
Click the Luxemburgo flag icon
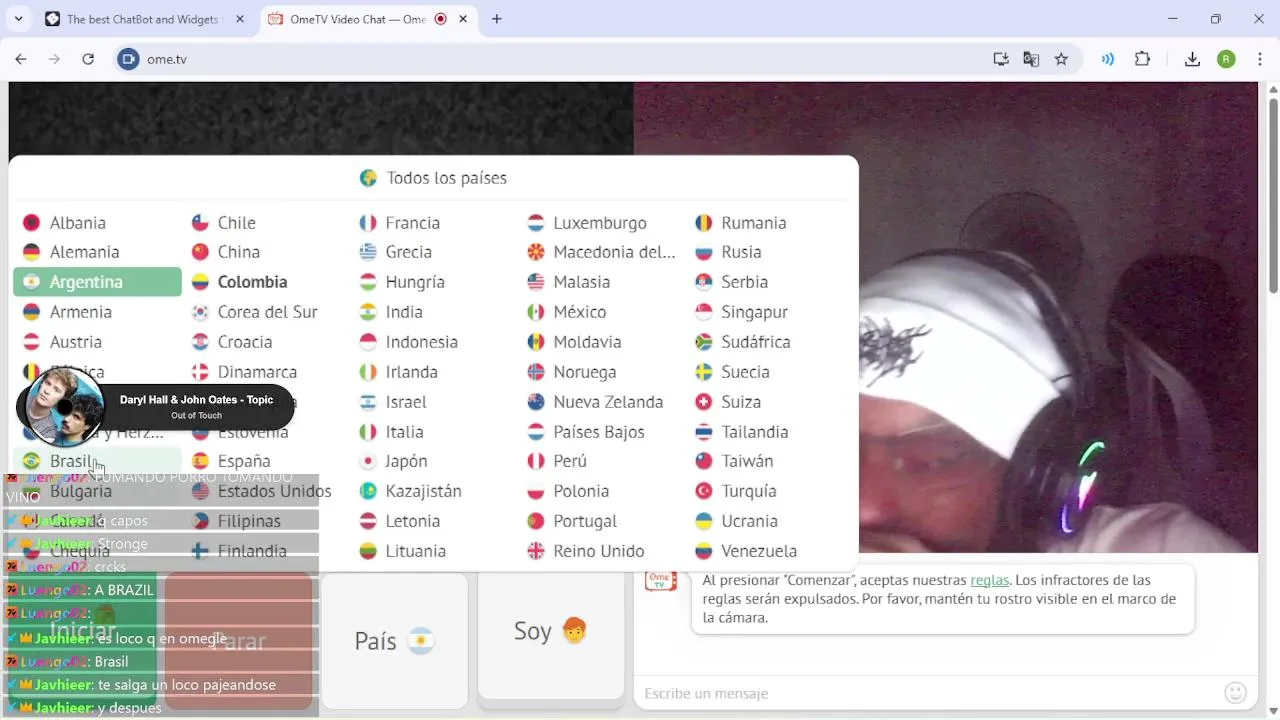(x=536, y=223)
